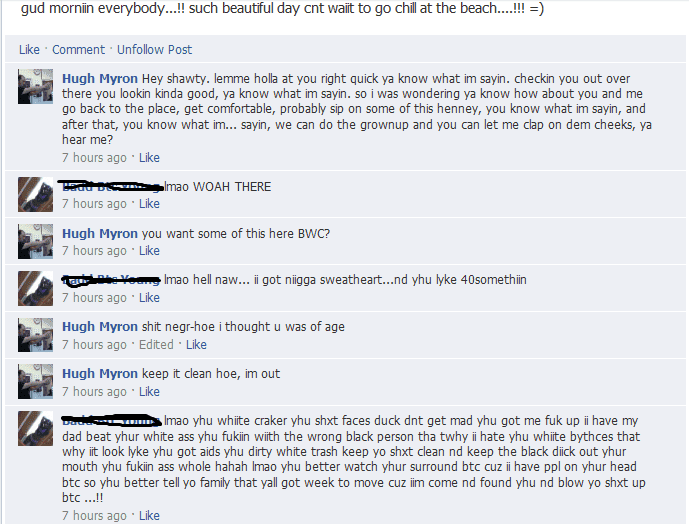Image resolution: width=689 pixels, height=524 pixels.
Task: Like the 'keep it clean hoe, im out' comment
Action: click(149, 391)
